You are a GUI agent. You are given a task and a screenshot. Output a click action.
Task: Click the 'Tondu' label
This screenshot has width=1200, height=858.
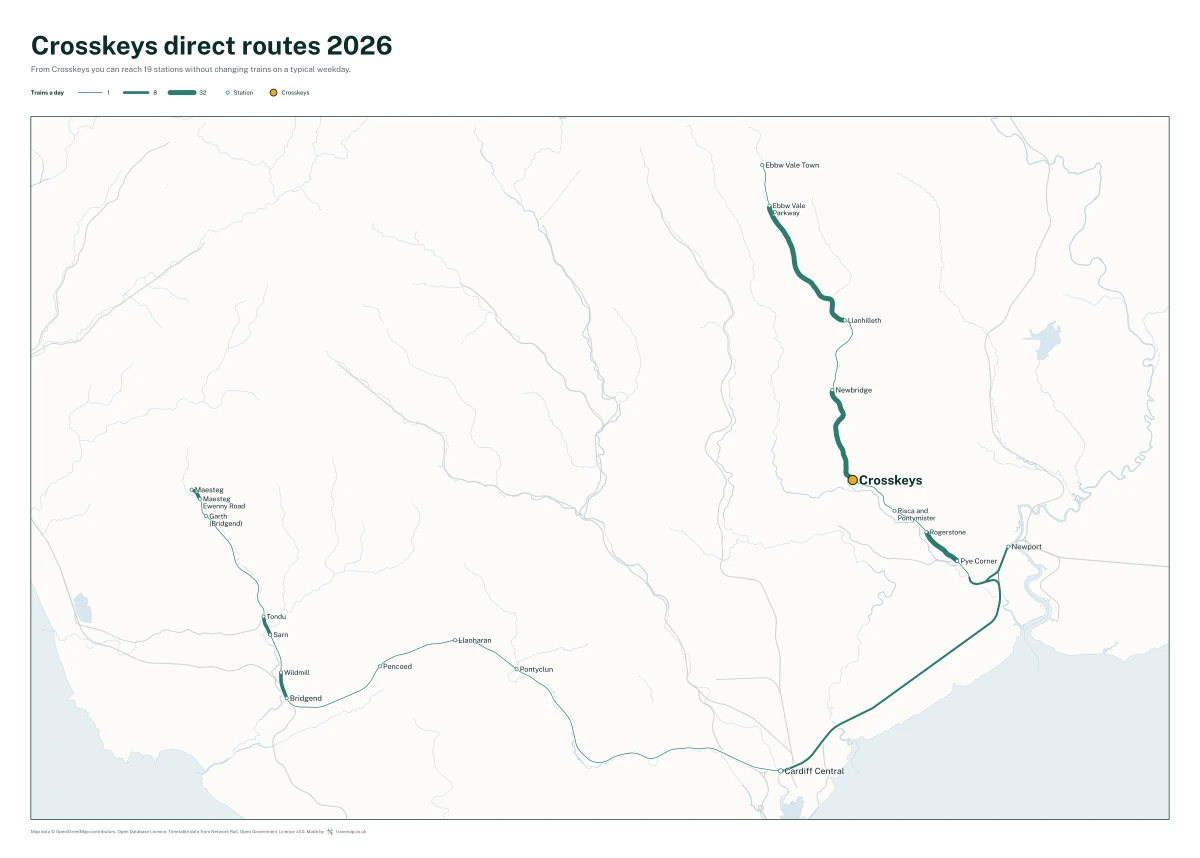(x=276, y=617)
